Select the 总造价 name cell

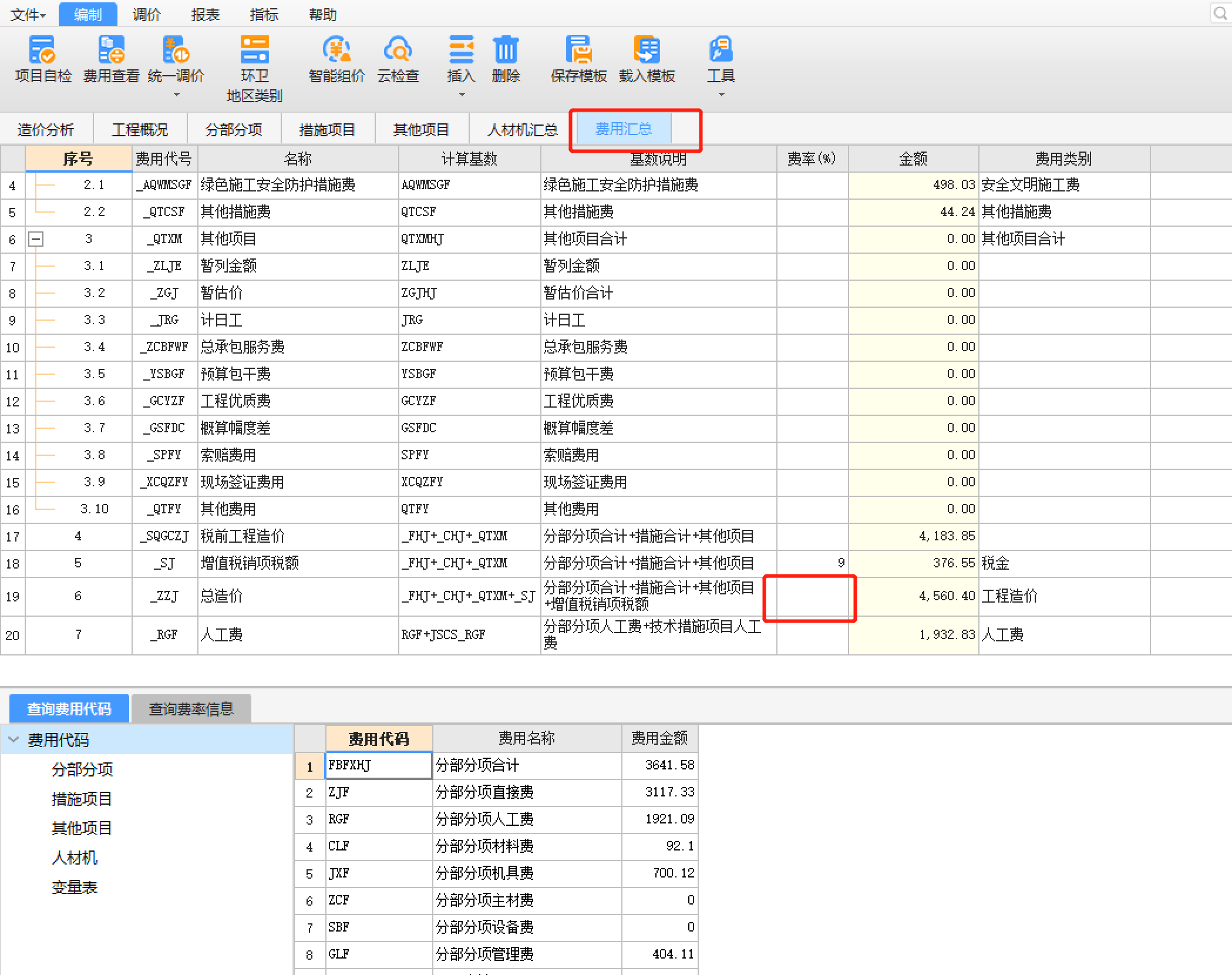click(298, 596)
